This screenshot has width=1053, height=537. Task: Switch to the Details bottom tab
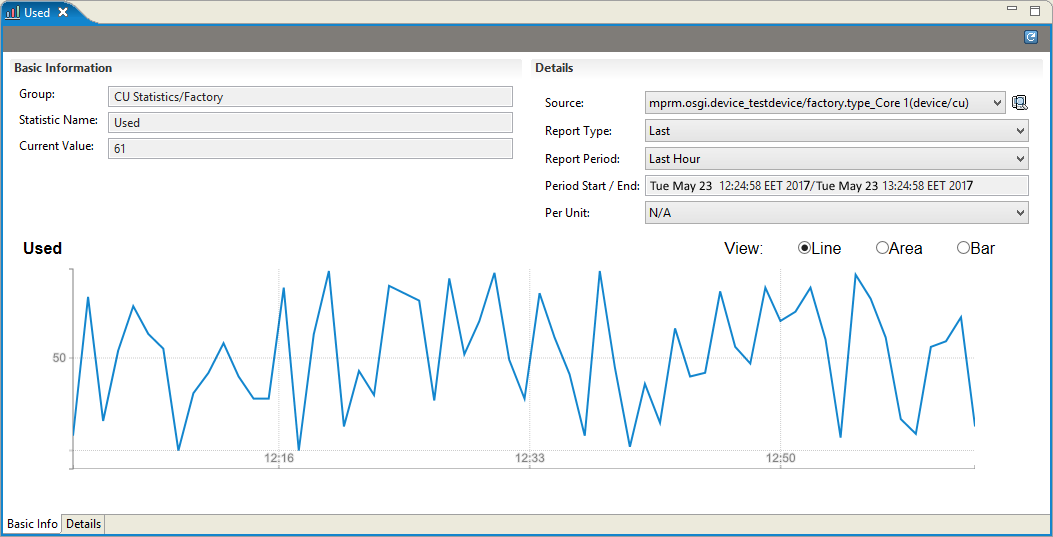(x=83, y=524)
